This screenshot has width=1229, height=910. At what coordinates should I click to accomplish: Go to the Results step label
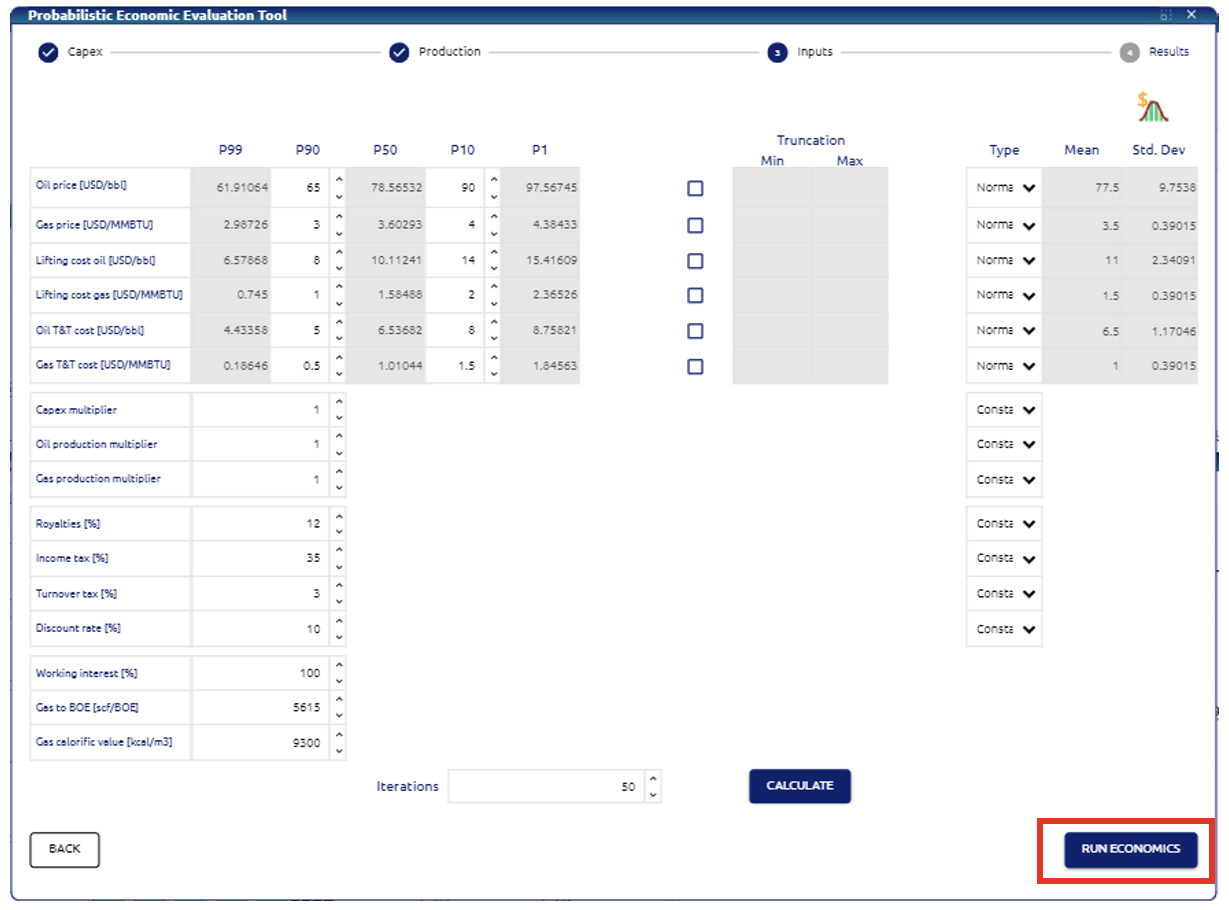coord(1168,52)
